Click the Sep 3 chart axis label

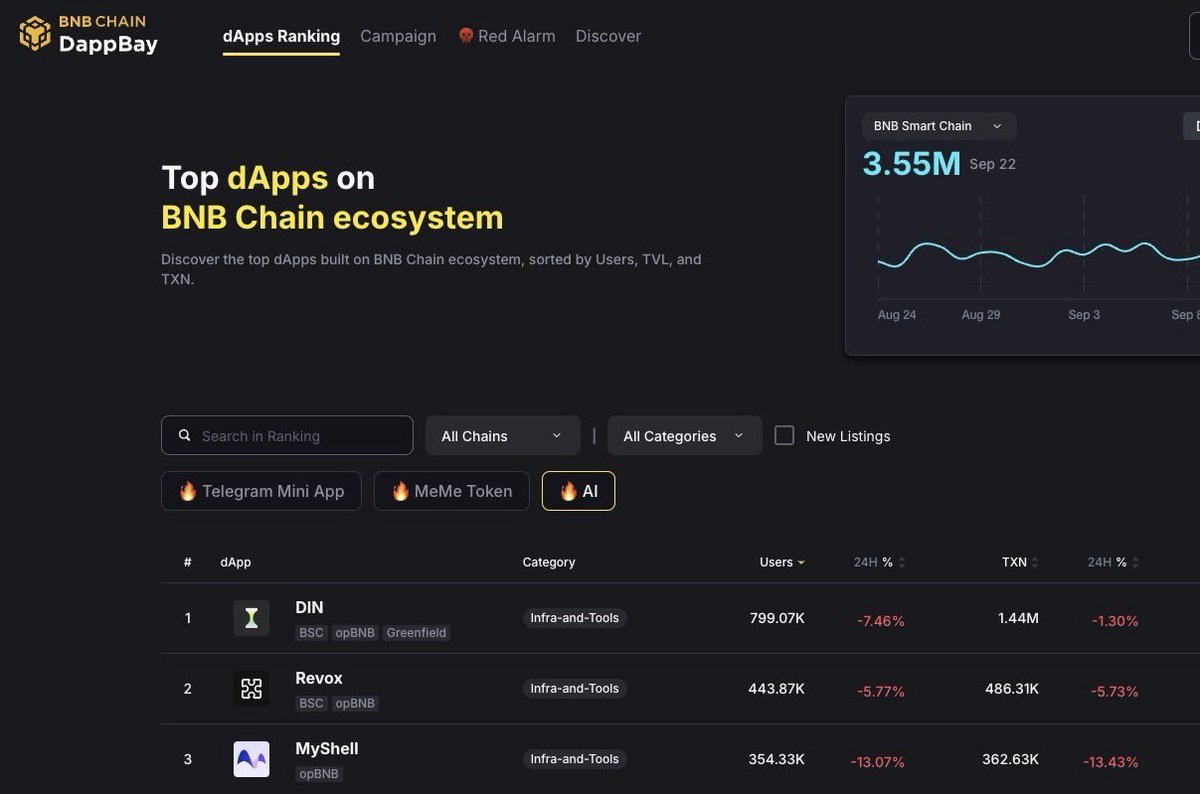pos(1084,314)
